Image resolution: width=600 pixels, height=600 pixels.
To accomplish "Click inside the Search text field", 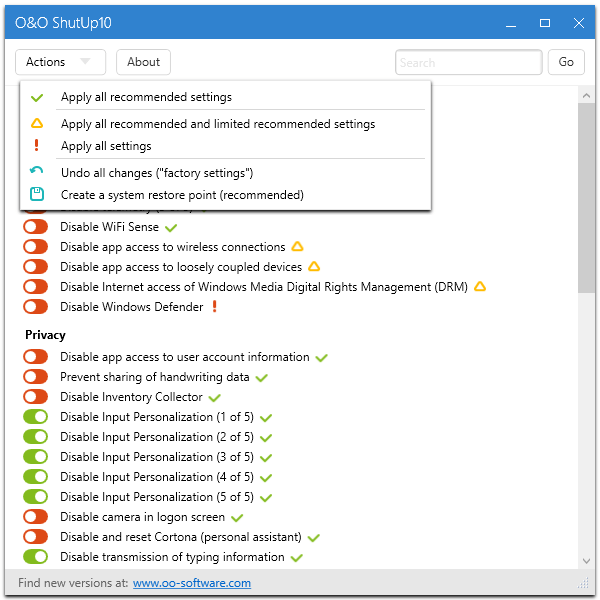I will [468, 62].
